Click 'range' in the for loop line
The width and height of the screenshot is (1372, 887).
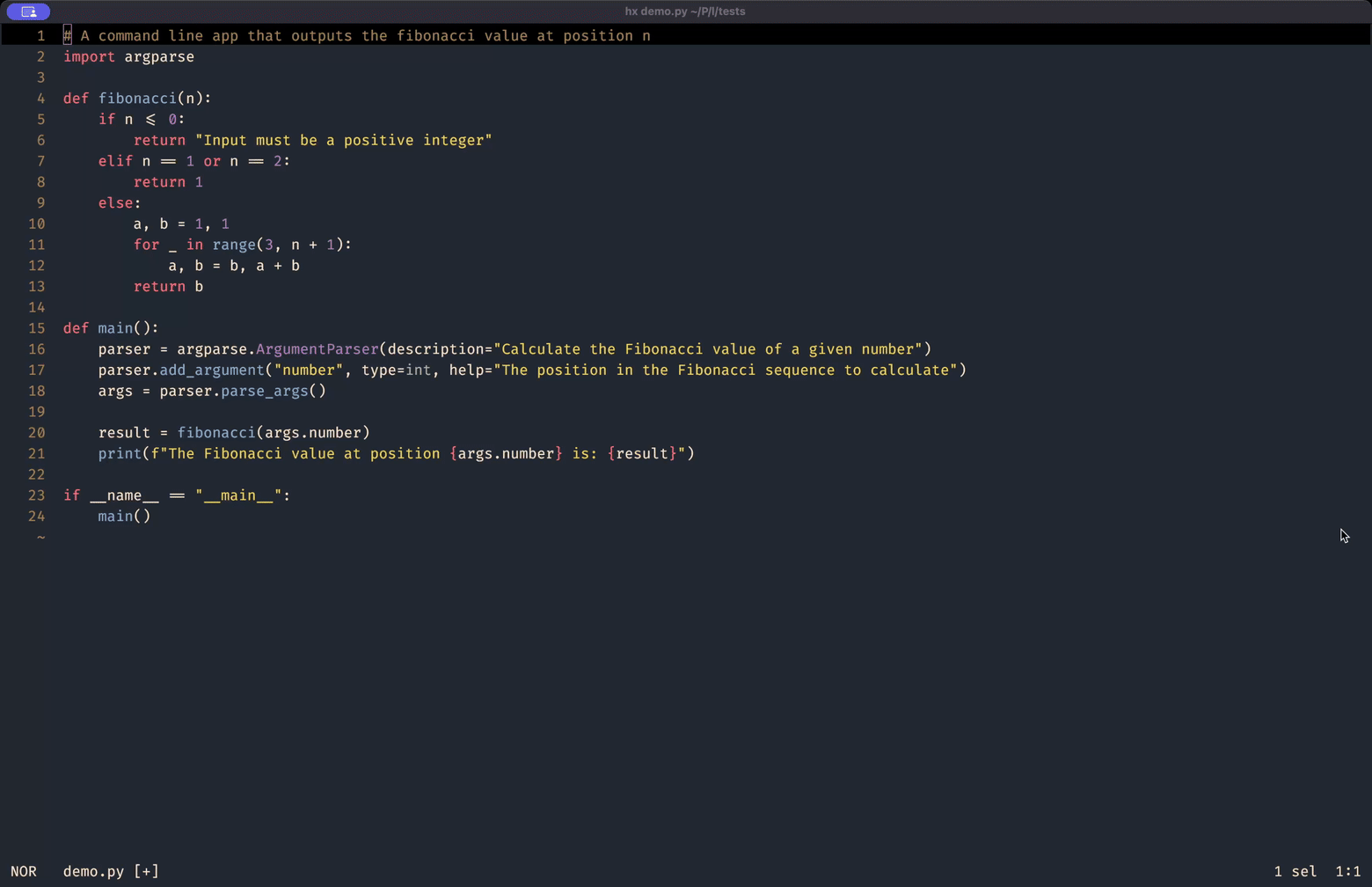click(233, 245)
